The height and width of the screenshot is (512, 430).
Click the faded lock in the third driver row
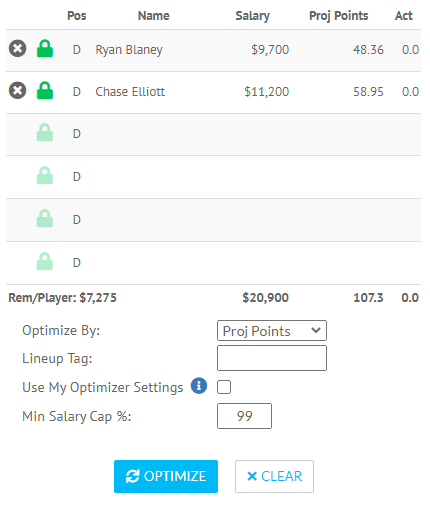click(45, 133)
